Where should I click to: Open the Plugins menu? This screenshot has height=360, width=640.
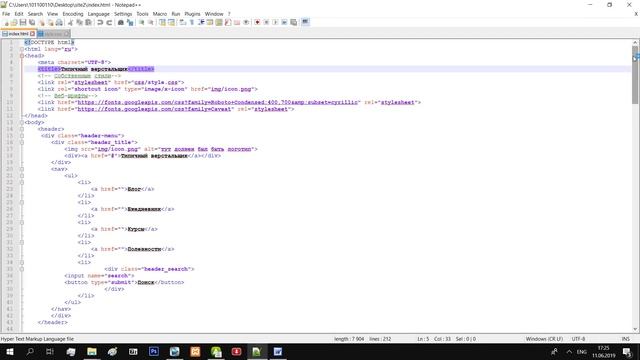[x=192, y=14]
